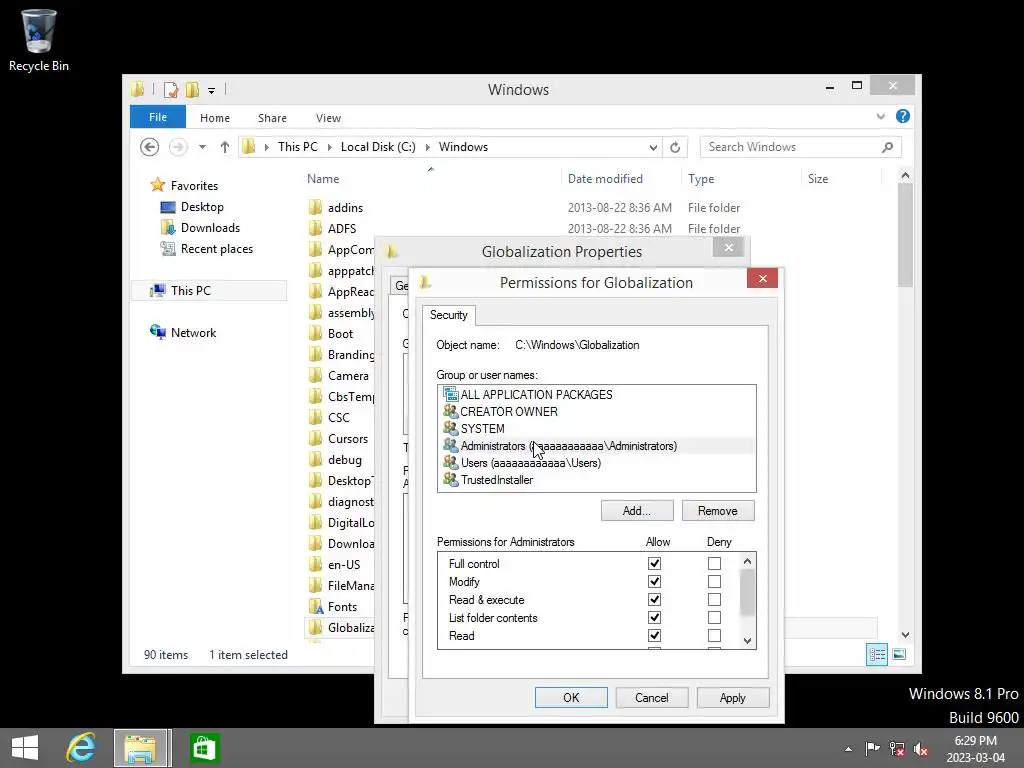Click the search magnifier icon
1024x768 pixels.
[888, 147]
